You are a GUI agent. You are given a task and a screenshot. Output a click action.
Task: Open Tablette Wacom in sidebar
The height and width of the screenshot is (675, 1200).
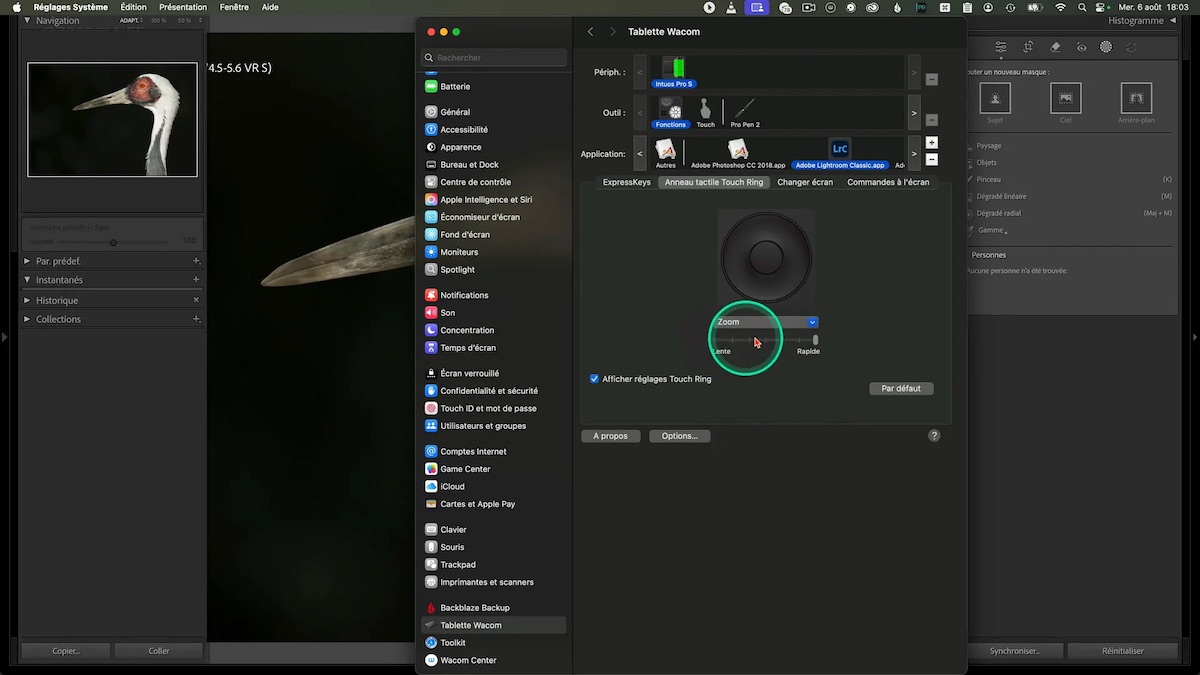click(494, 625)
